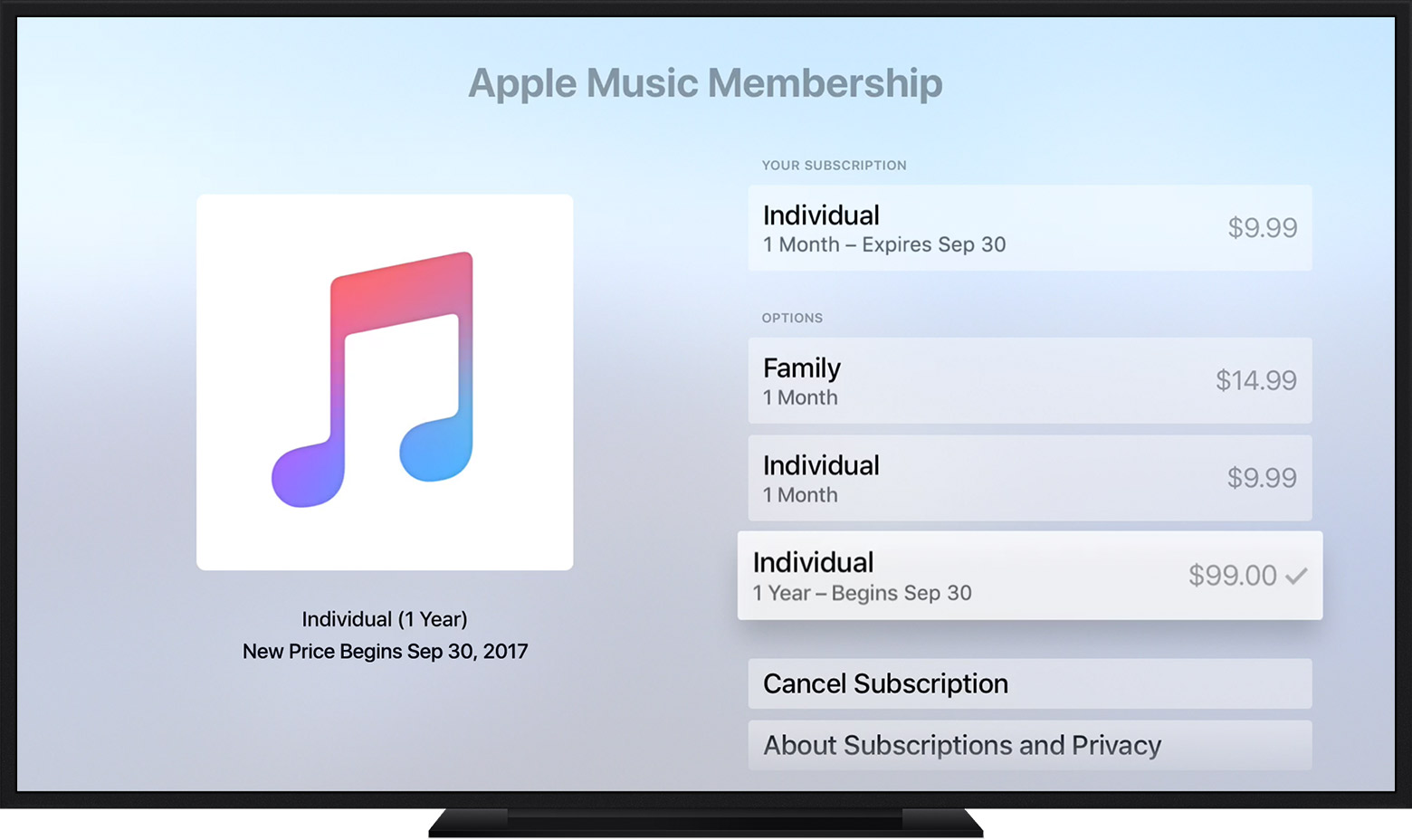Click the 'Individual (1 Year)' caption

[x=385, y=619]
